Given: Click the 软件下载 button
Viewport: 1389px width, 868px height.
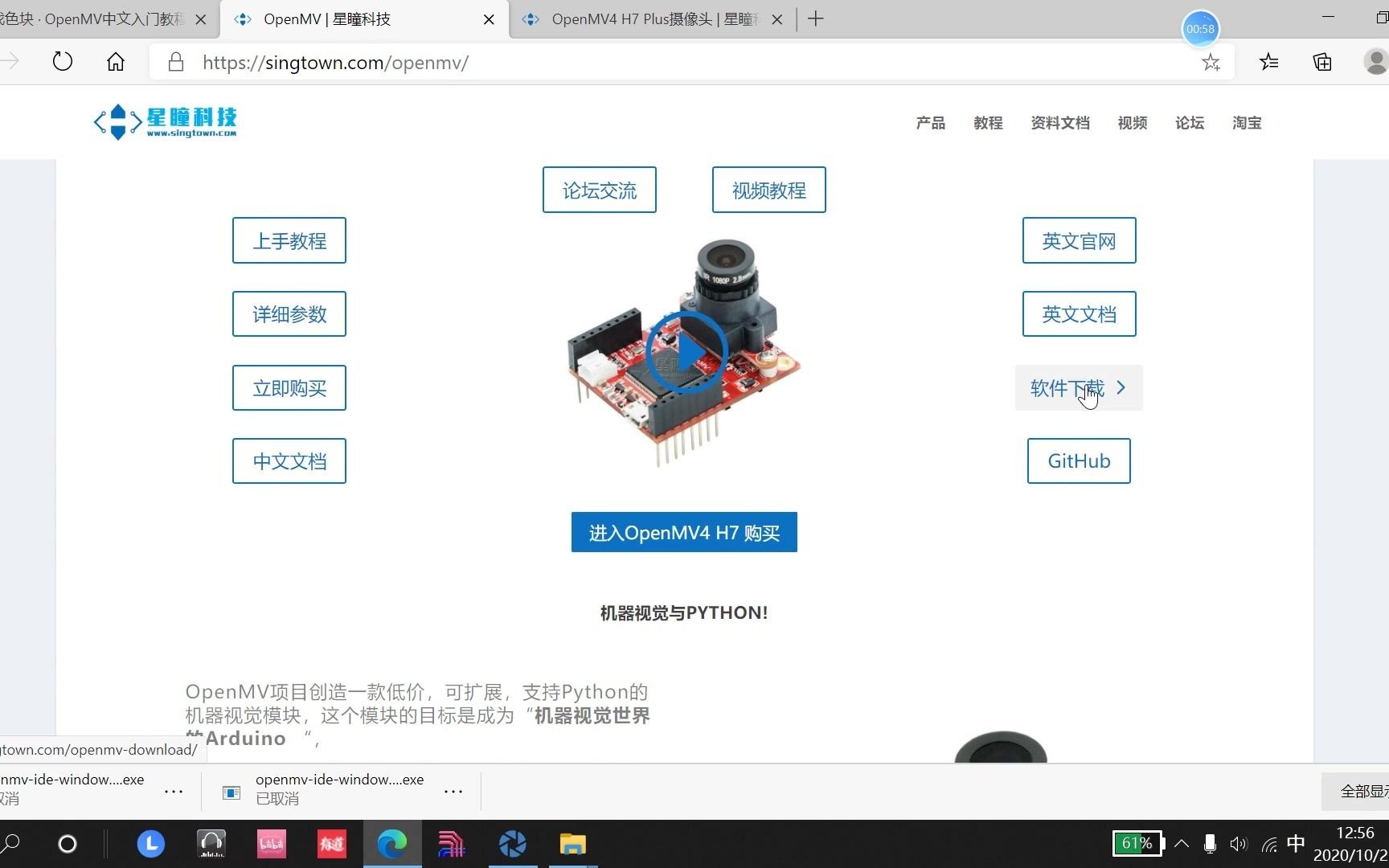Looking at the screenshot, I should pos(1079,387).
